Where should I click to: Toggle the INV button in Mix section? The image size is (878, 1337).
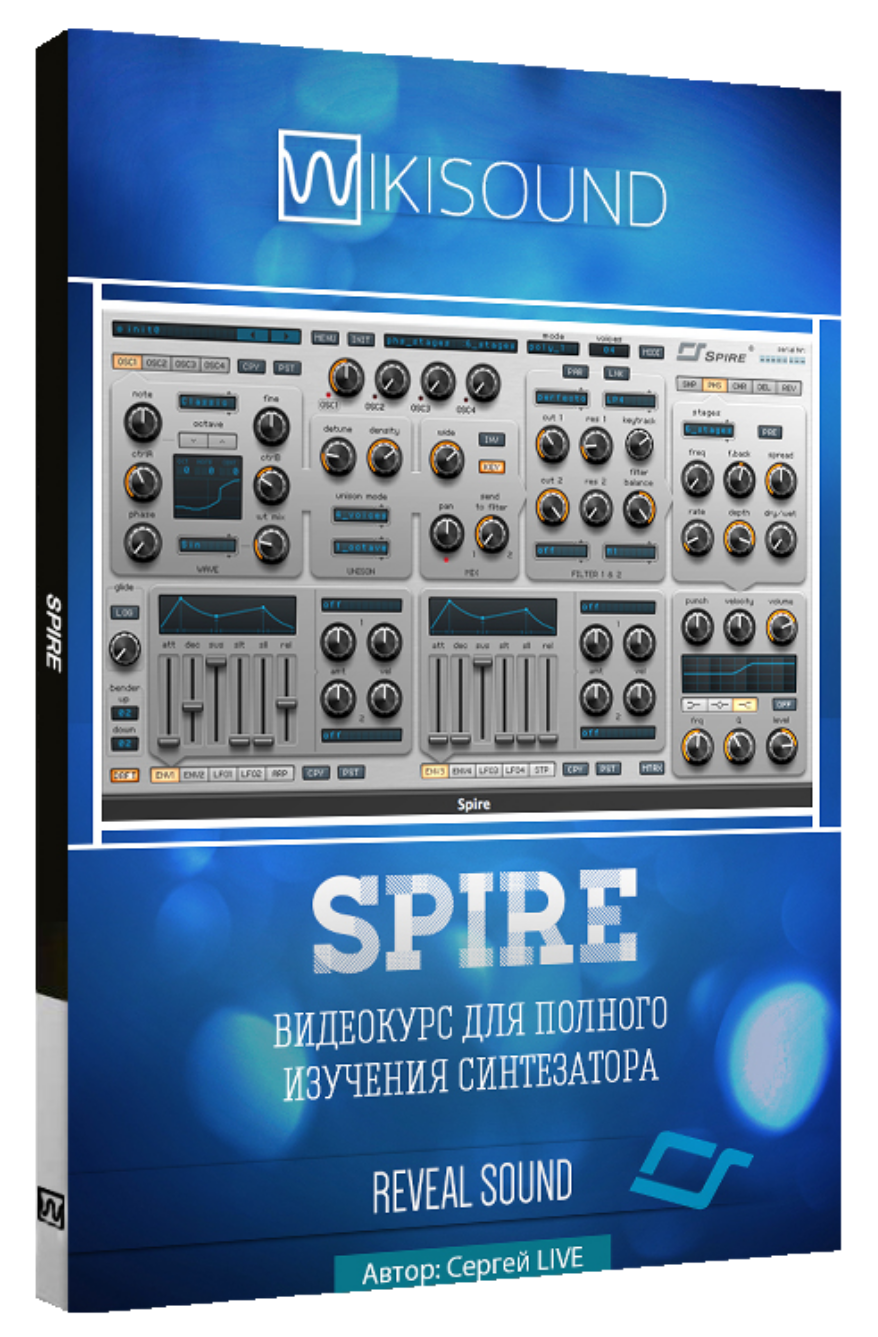point(491,439)
